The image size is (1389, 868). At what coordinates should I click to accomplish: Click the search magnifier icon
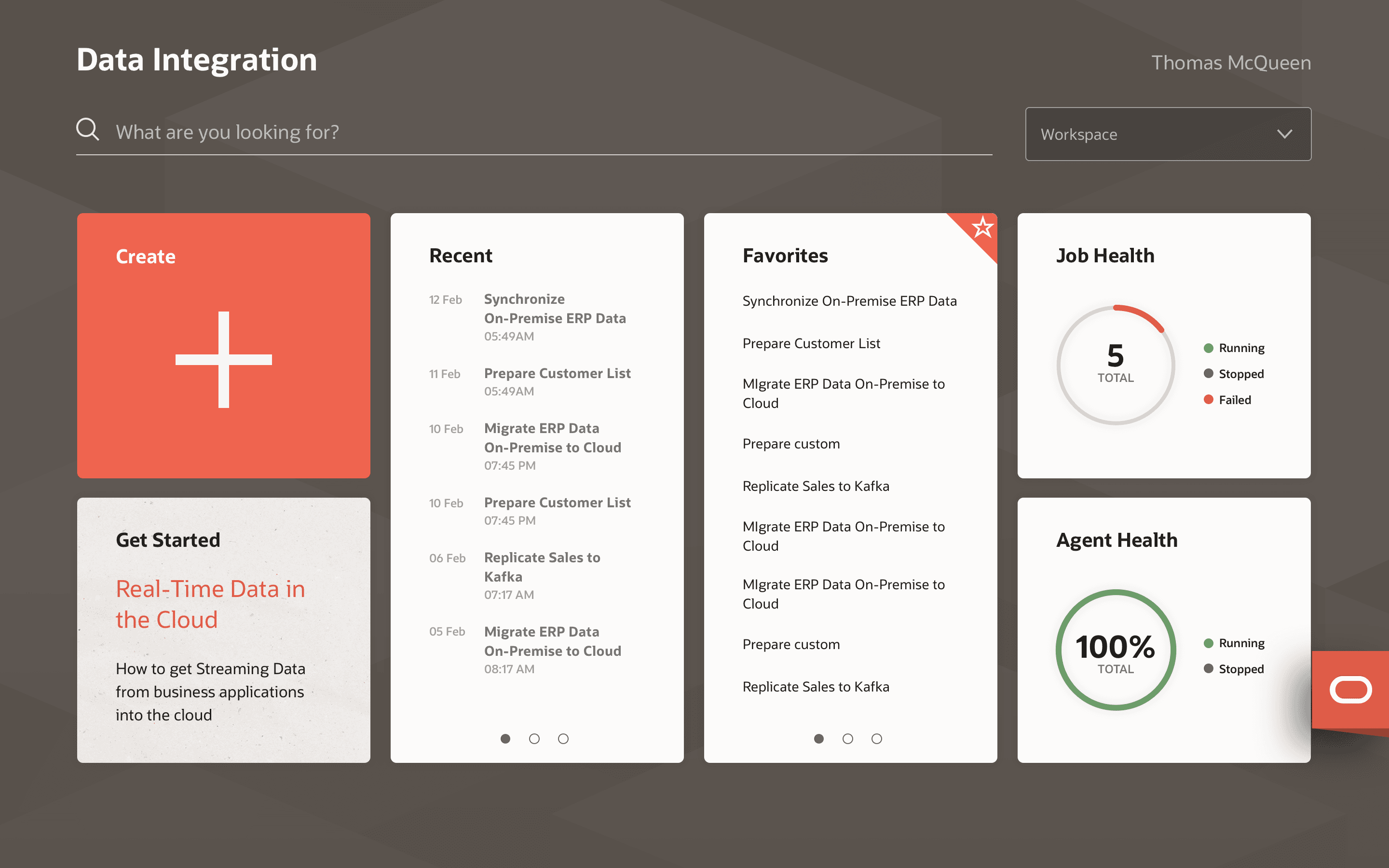pyautogui.click(x=87, y=130)
